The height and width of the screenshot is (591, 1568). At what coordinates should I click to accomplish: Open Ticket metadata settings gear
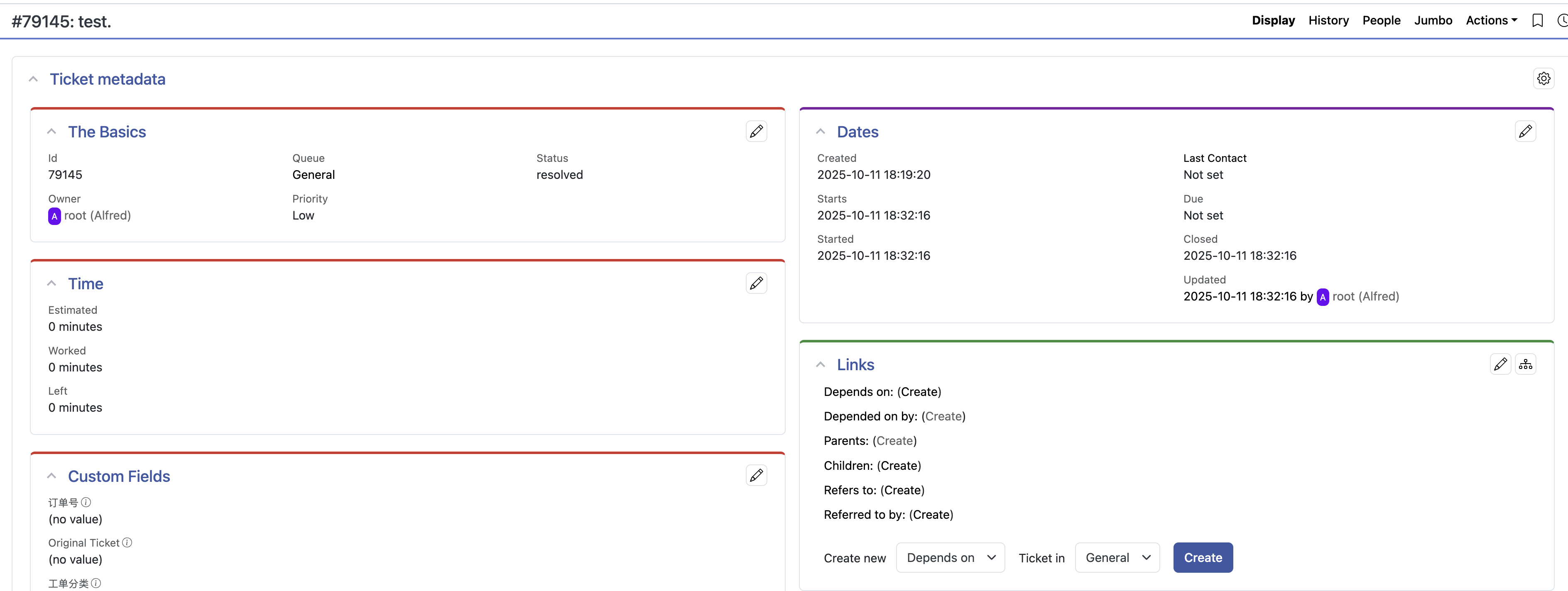click(x=1543, y=78)
